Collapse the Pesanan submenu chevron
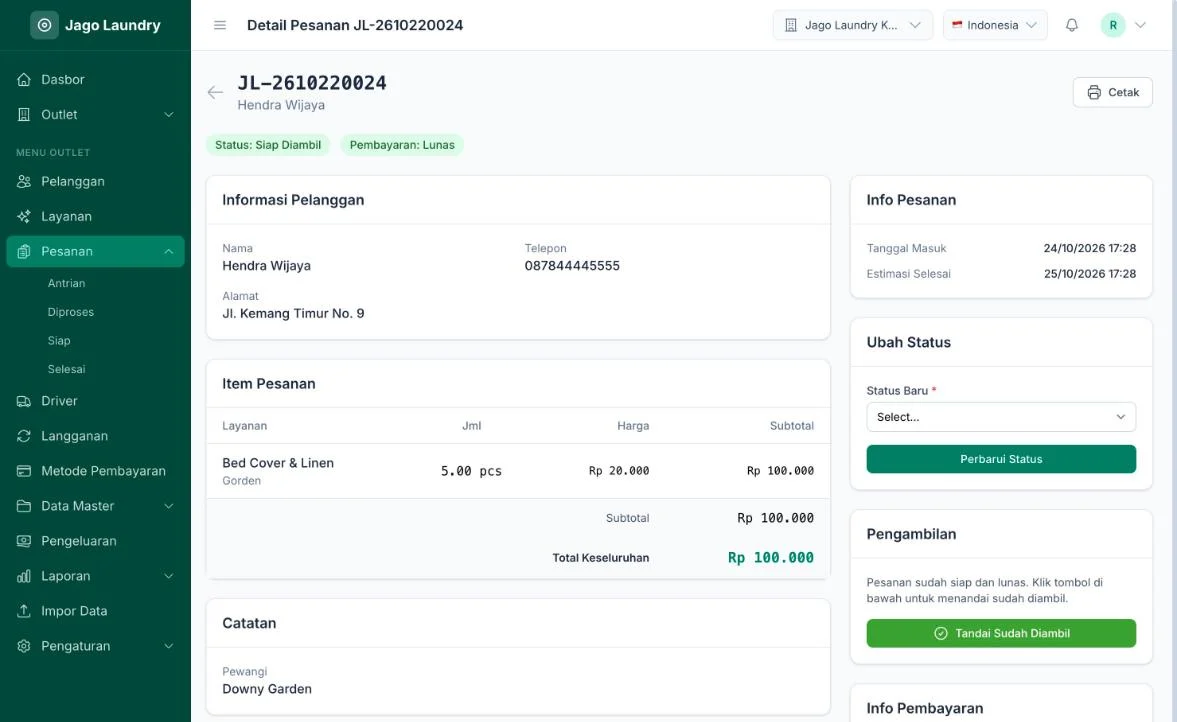Screen dimensions: 1177x722 (169, 251)
